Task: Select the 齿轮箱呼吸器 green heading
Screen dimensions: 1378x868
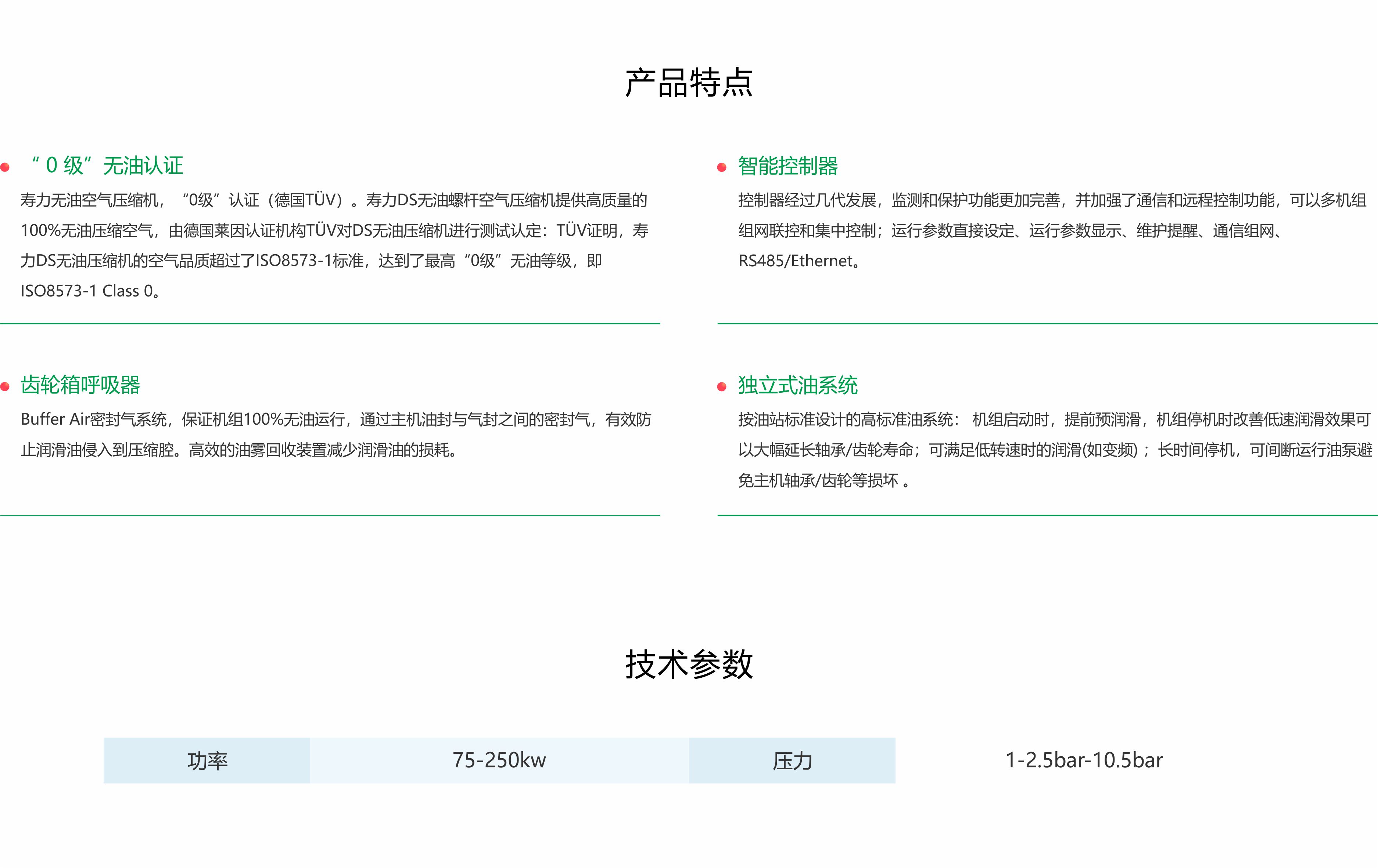Action: (80, 385)
